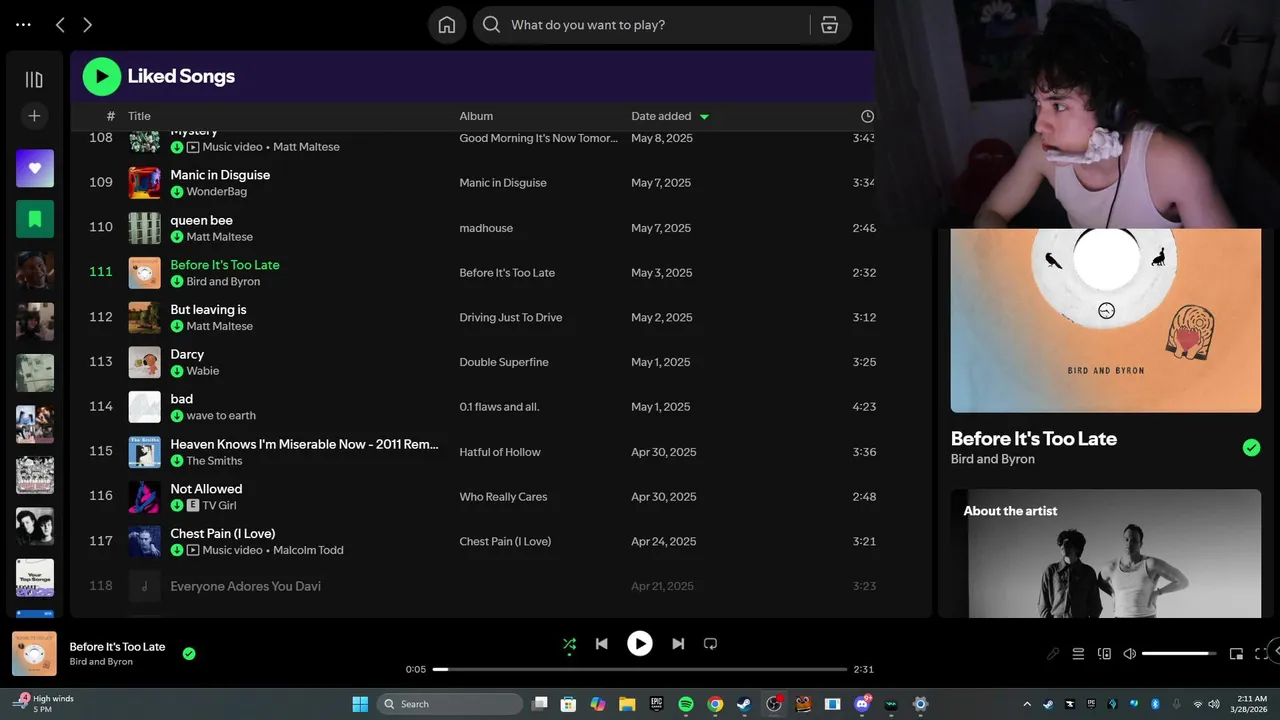The height and width of the screenshot is (720, 1280).
Task: Select the track But leaving is
Action: (x=208, y=310)
